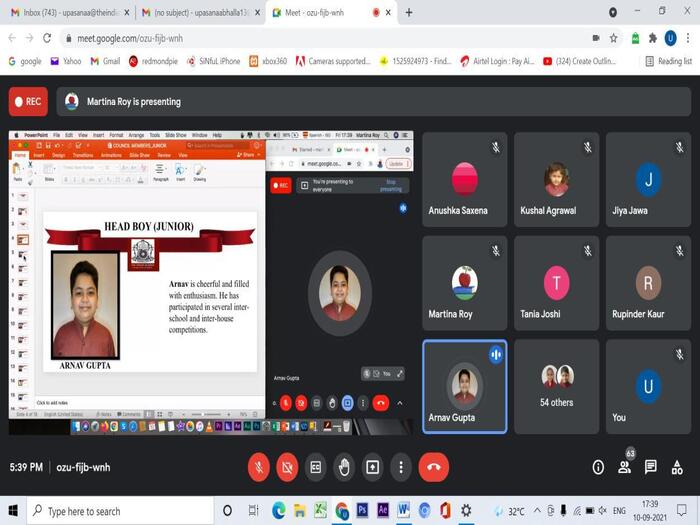Open chat with everyone panel
700x525 pixels.
point(651,467)
